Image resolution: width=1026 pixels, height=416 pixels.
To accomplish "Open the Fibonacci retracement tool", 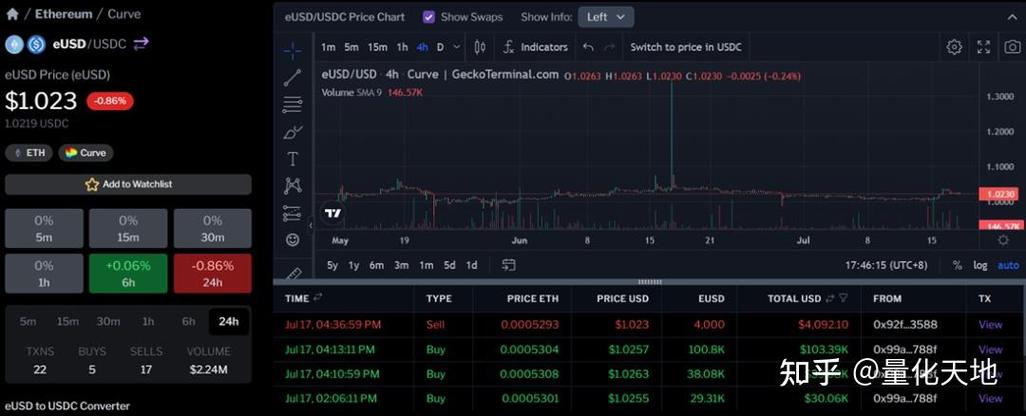I will click(x=292, y=103).
